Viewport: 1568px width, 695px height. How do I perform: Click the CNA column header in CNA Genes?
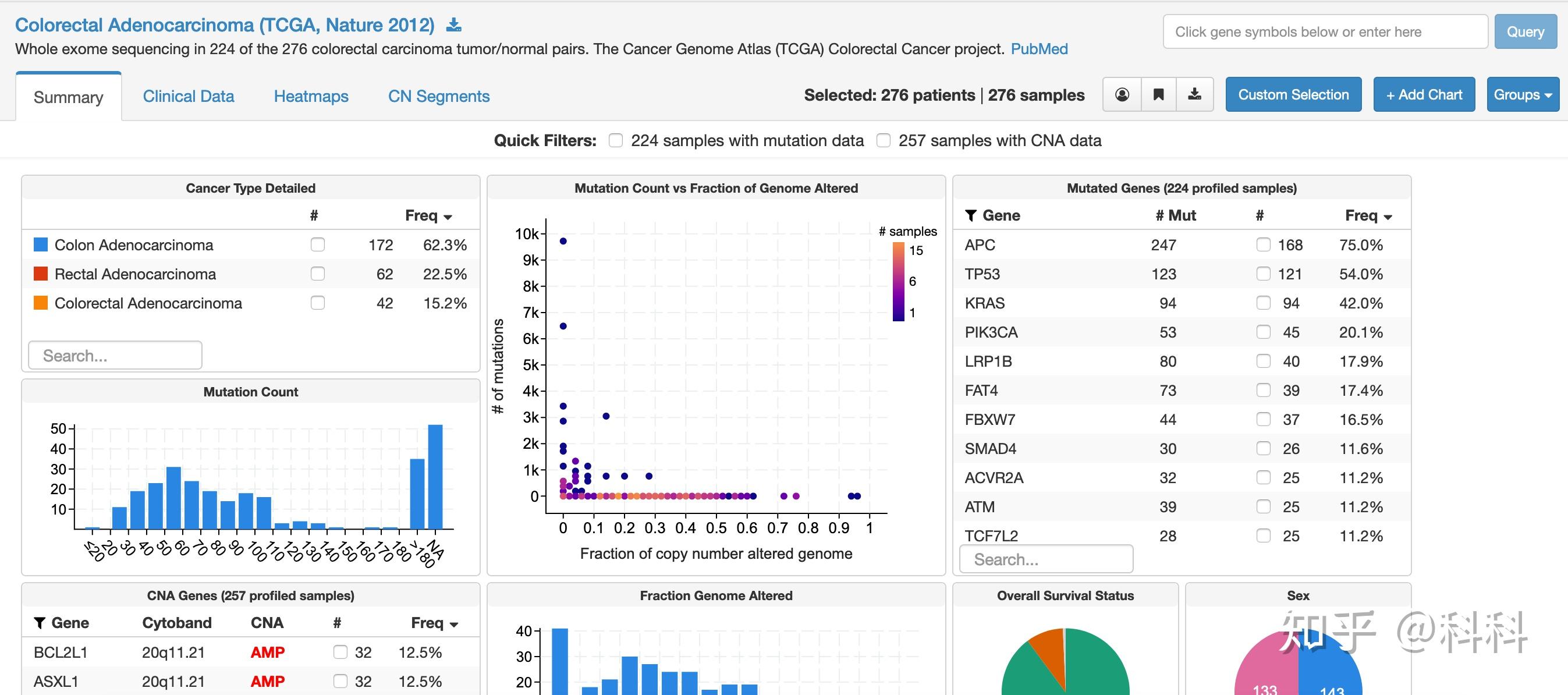[267, 623]
